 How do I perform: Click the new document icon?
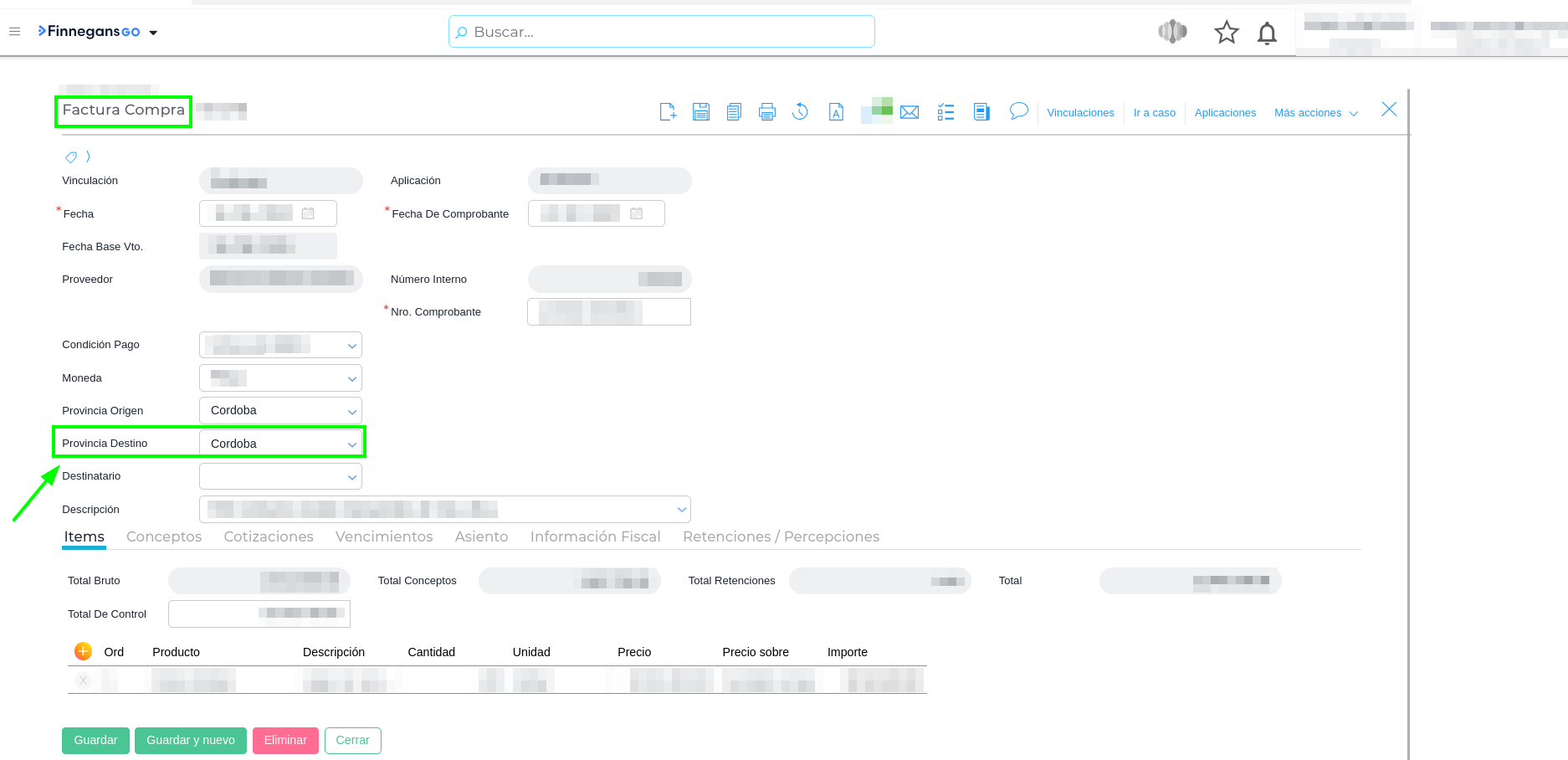(x=667, y=112)
